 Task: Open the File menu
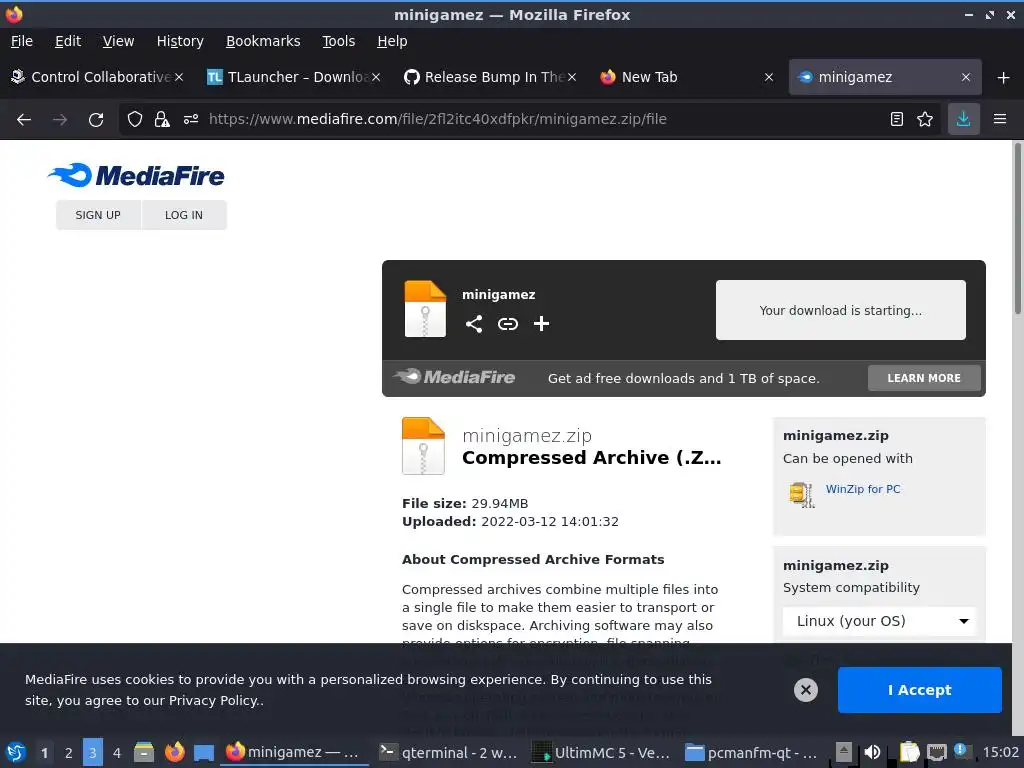[x=22, y=41]
